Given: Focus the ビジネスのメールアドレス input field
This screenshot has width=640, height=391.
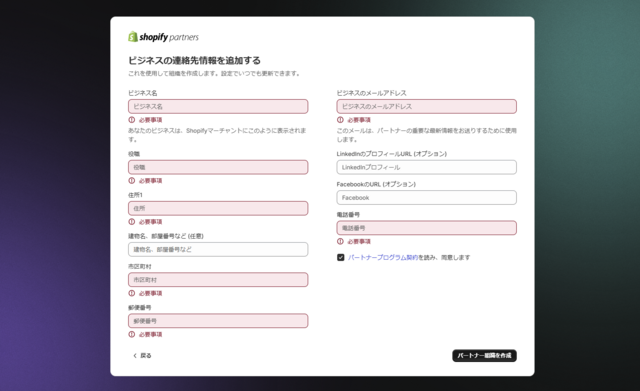Looking at the screenshot, I should point(427,106).
